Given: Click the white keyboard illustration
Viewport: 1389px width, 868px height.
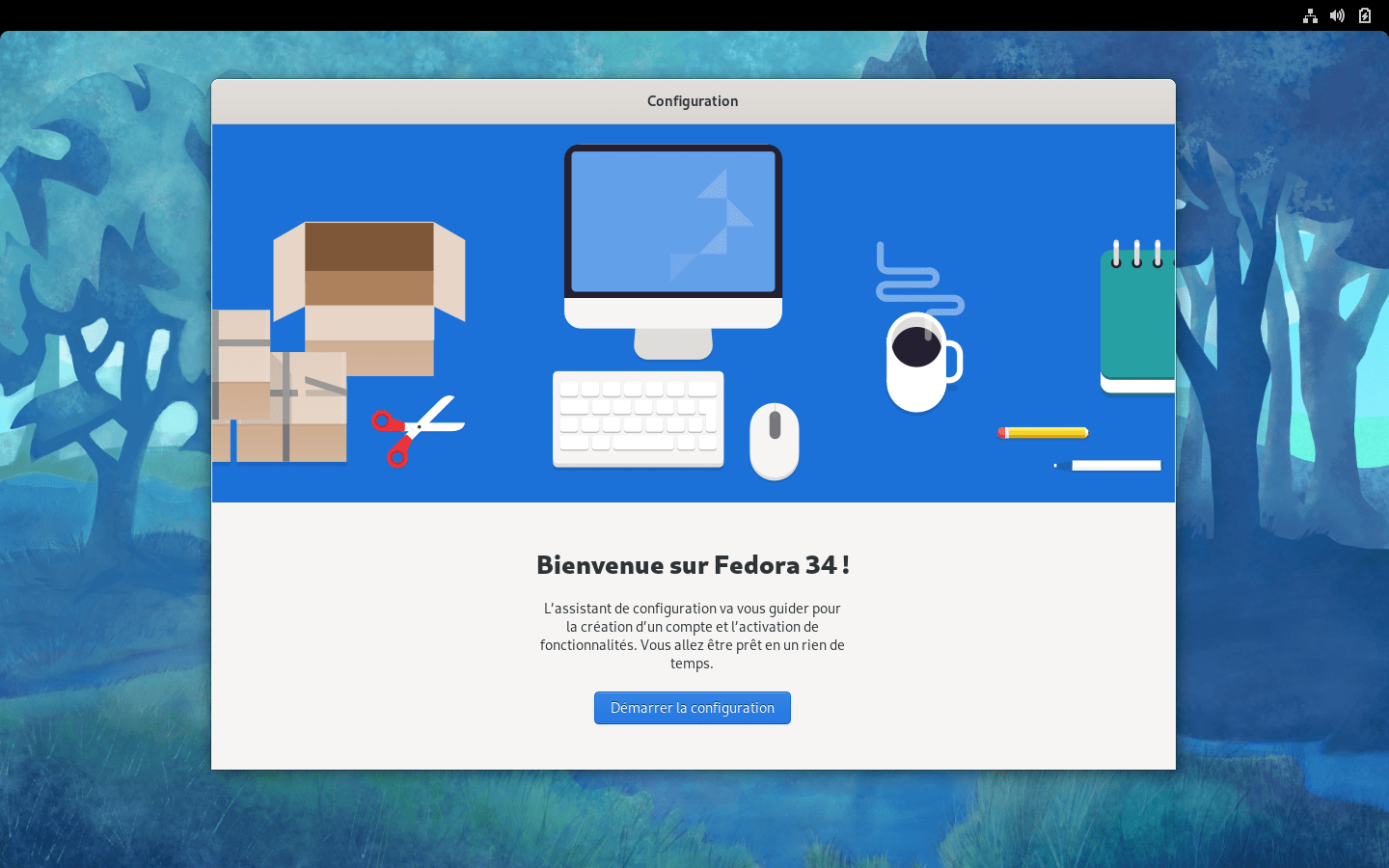Looking at the screenshot, I should (x=638, y=419).
